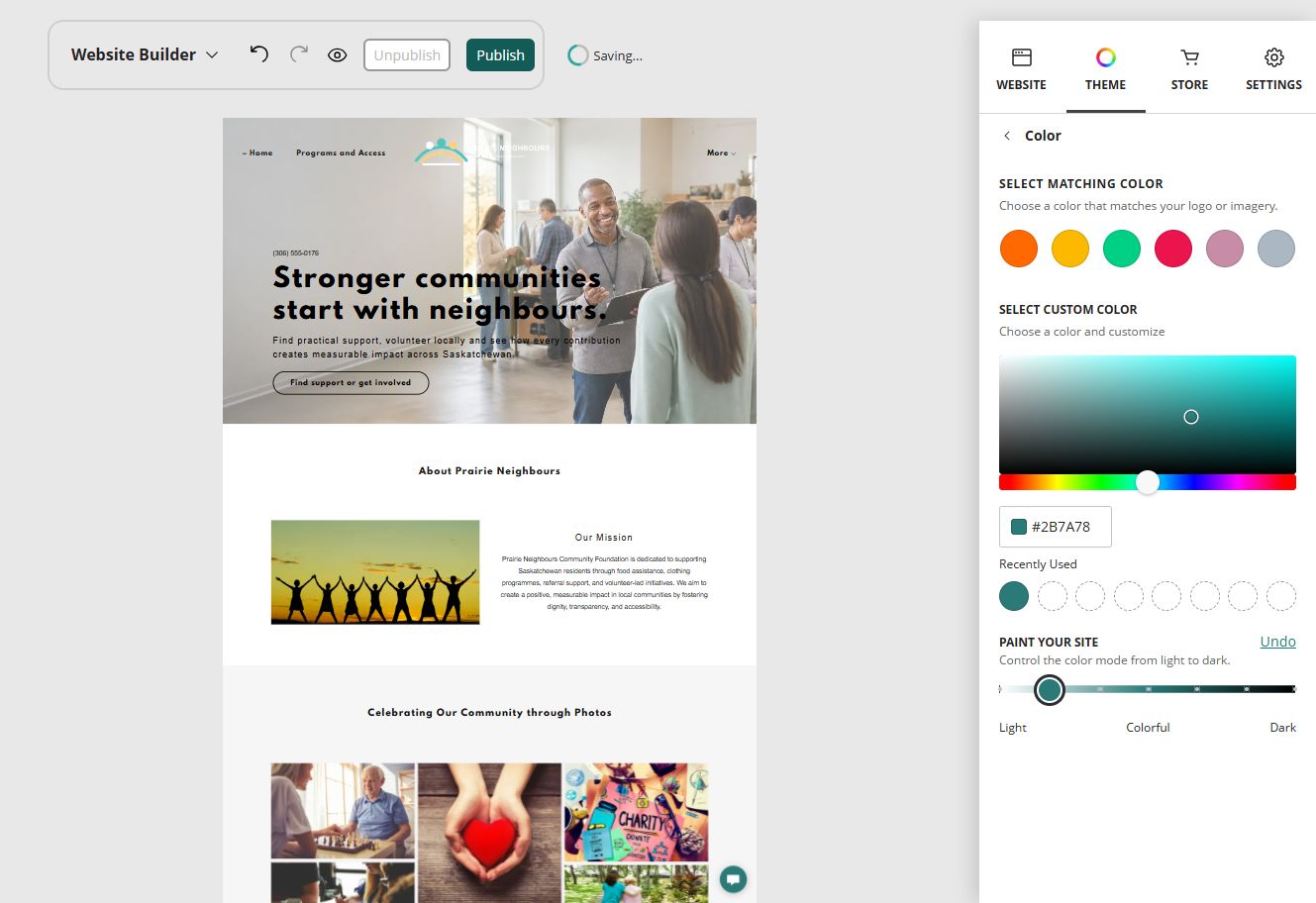Select the chess players photo
Screen dimensions: 1316x903
point(343,810)
